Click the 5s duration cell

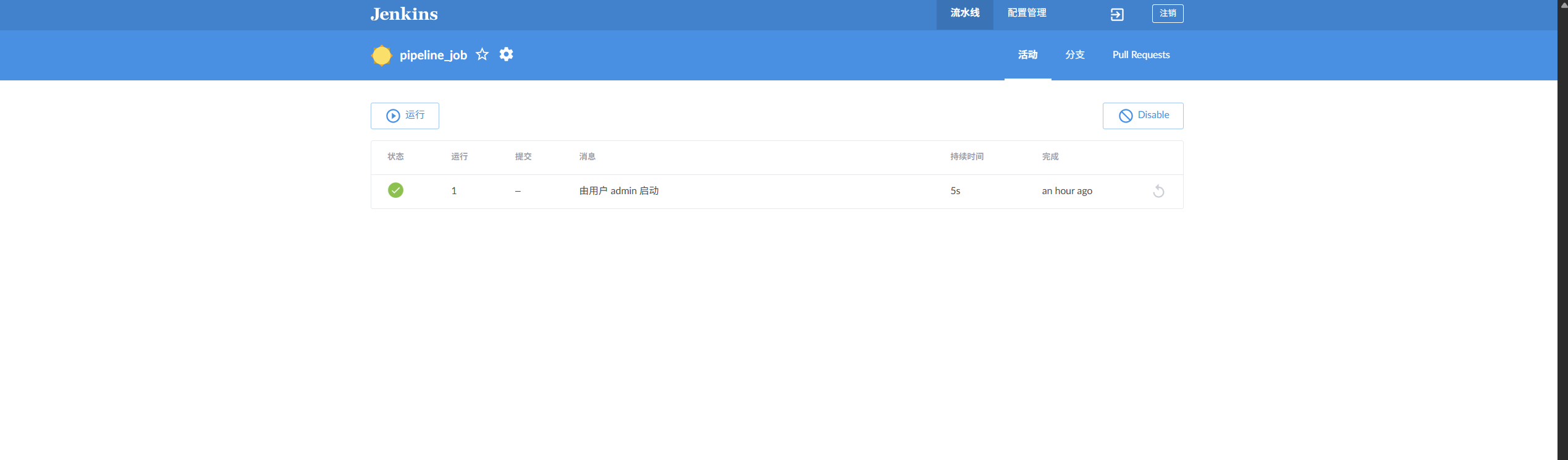(x=955, y=191)
